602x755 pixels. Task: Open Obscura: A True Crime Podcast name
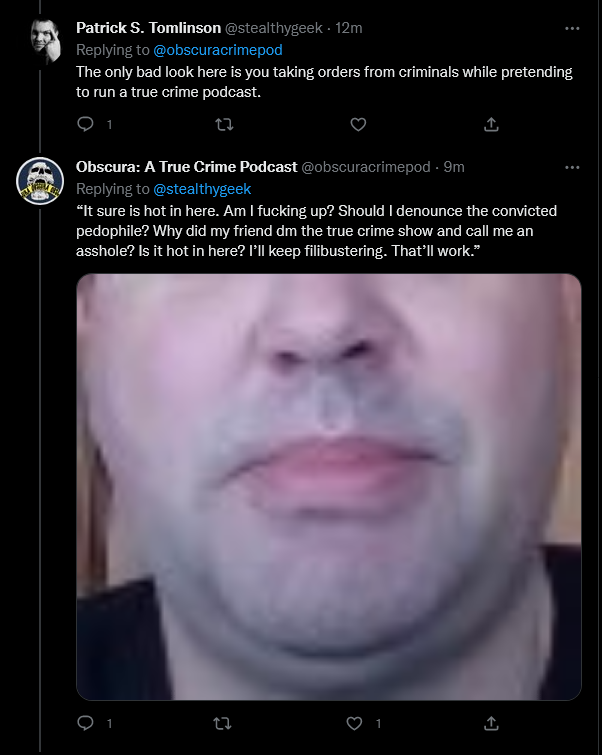(186, 167)
